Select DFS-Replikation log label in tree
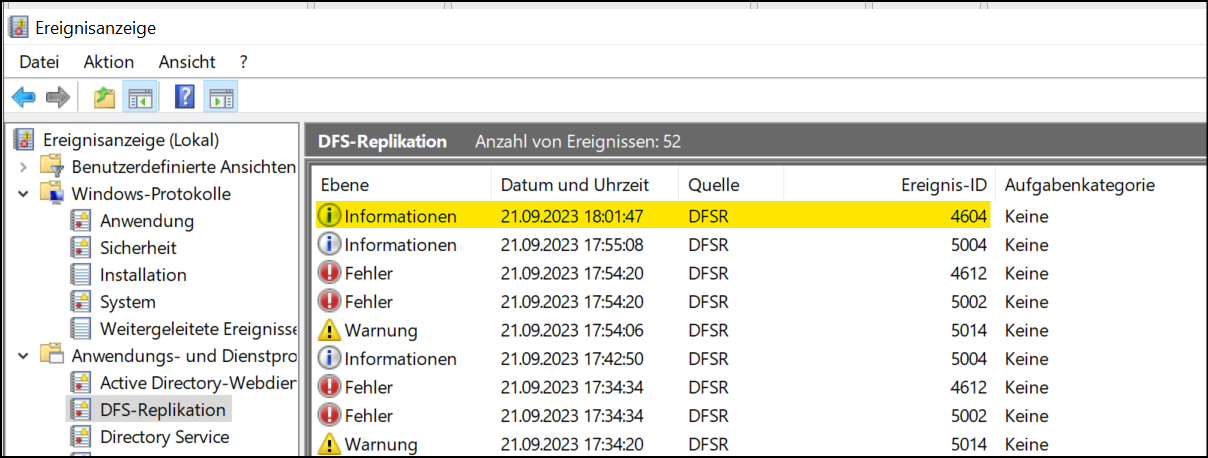The image size is (1208, 458). coord(163,410)
